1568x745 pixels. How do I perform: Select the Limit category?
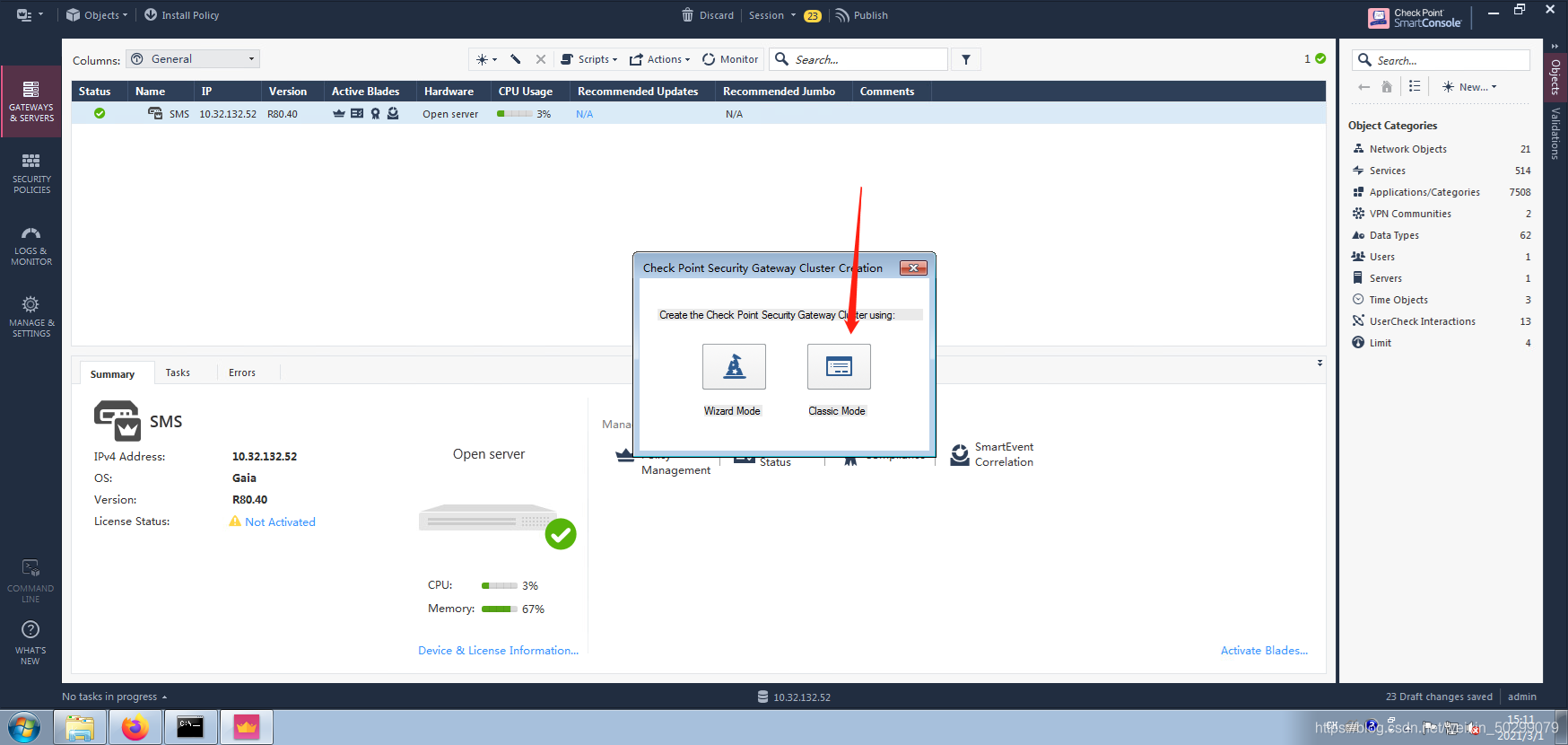click(1442, 343)
